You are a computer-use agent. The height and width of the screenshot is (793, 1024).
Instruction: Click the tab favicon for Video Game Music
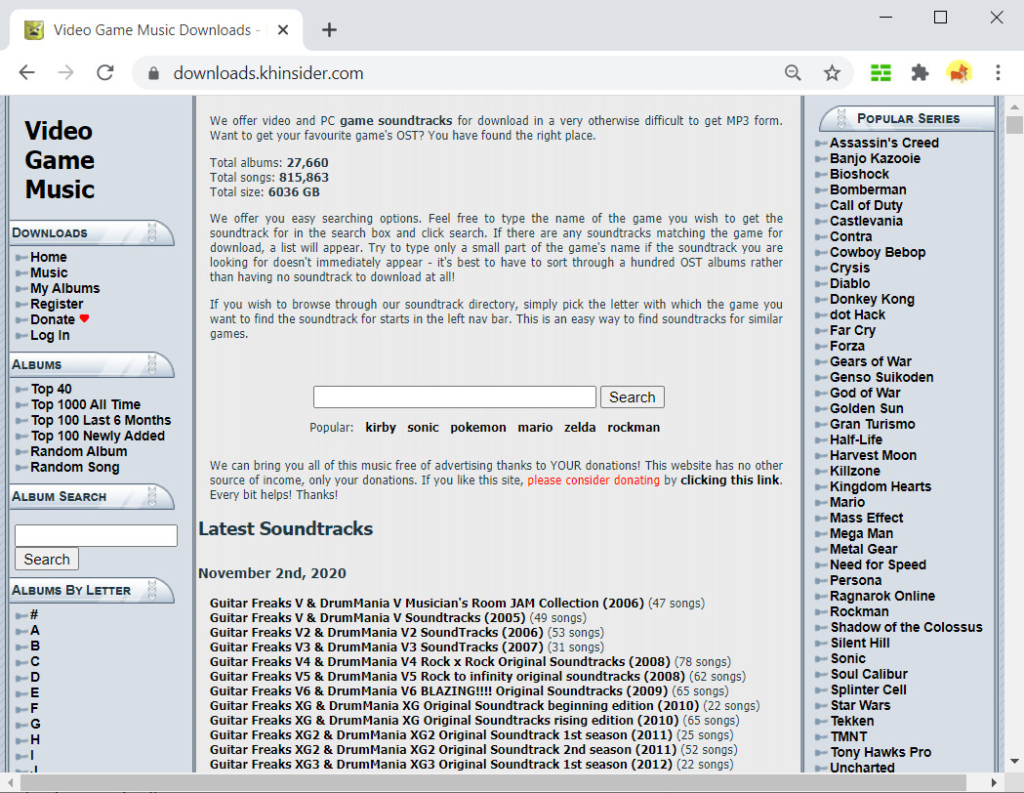[34, 30]
